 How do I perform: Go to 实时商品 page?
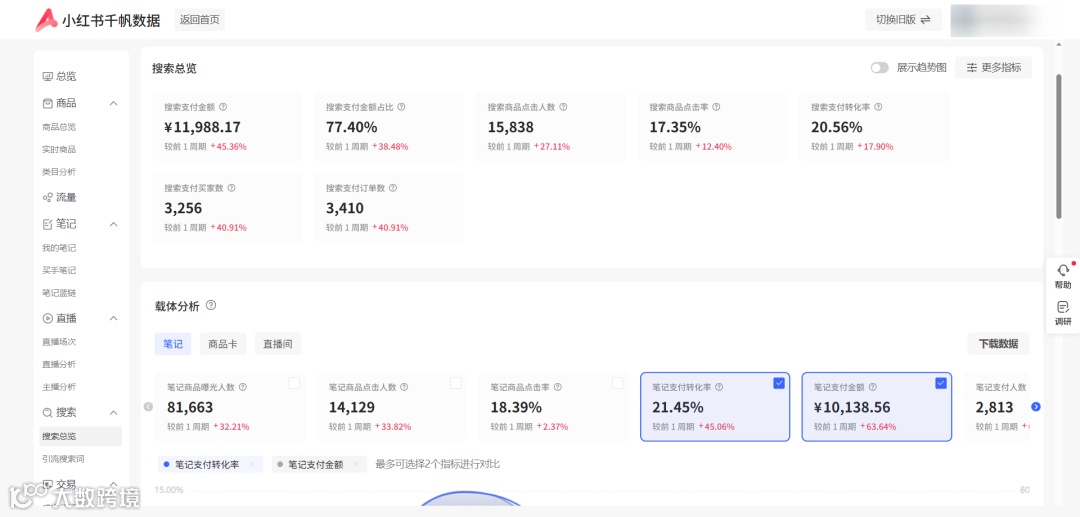[x=59, y=149]
